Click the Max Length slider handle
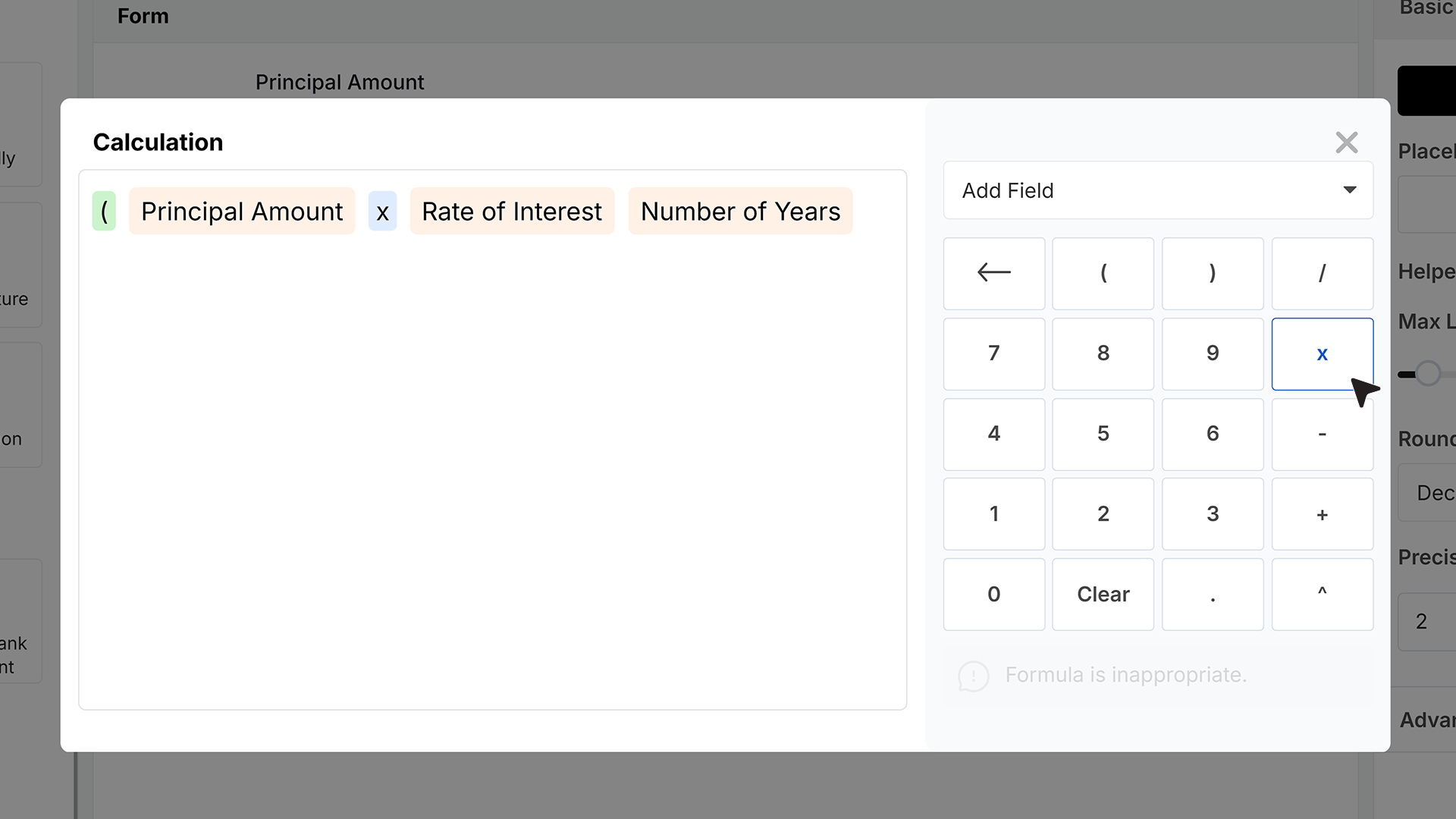This screenshot has height=819, width=1456. point(1428,374)
